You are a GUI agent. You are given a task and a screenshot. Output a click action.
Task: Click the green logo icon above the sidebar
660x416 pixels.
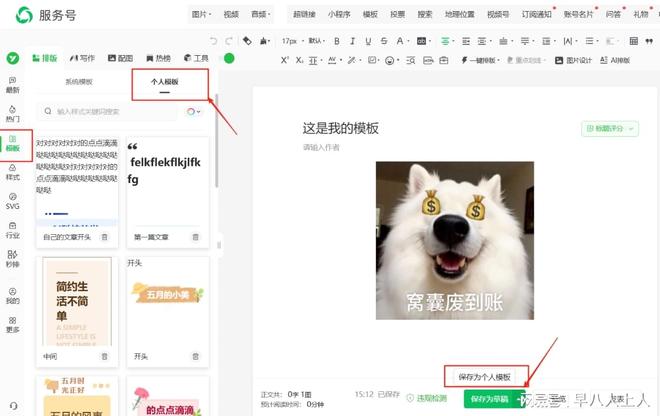tap(13, 58)
